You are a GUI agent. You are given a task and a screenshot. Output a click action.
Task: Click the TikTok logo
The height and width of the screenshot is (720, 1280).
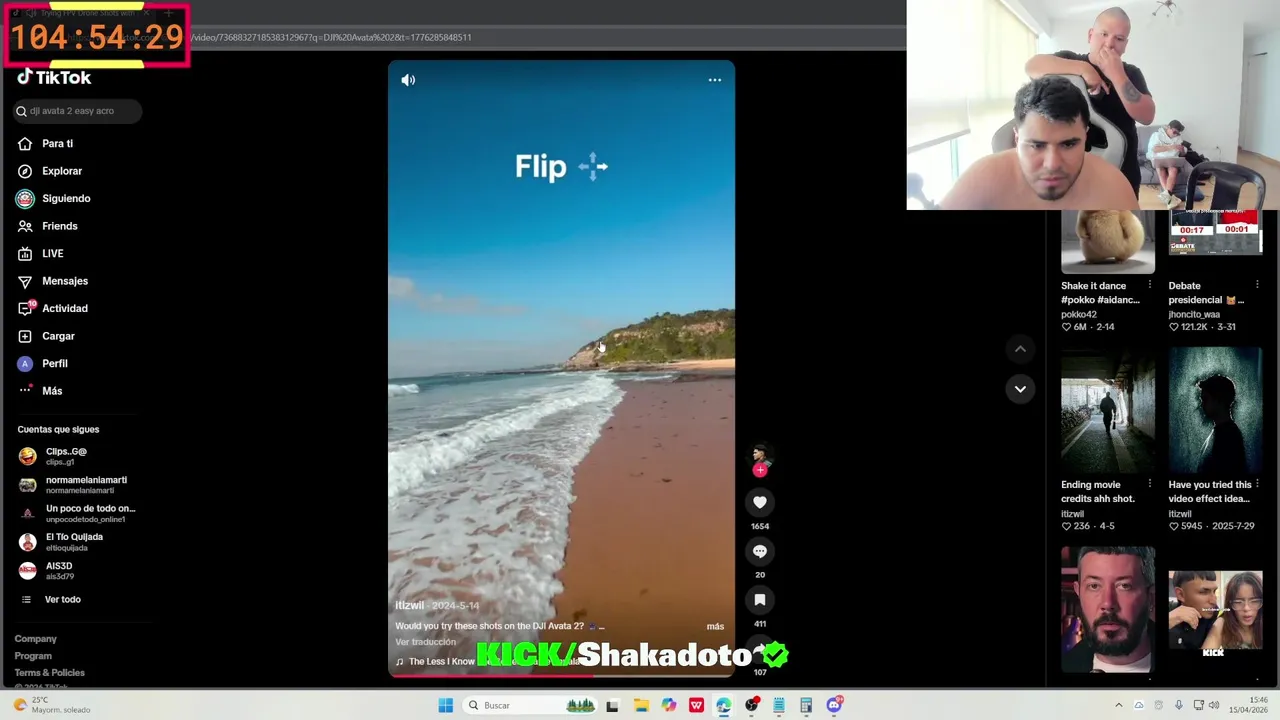tap(54, 77)
